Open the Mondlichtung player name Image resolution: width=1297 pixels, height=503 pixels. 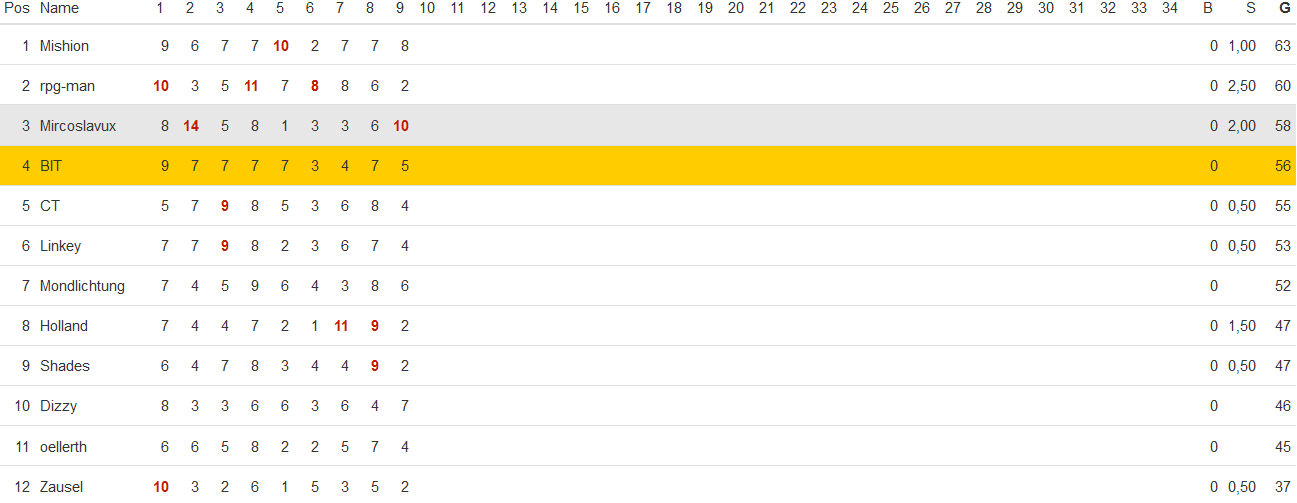(82, 286)
